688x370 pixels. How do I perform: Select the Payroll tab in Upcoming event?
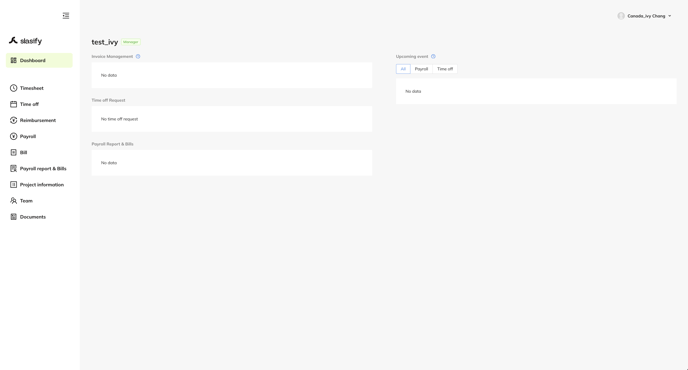point(421,69)
